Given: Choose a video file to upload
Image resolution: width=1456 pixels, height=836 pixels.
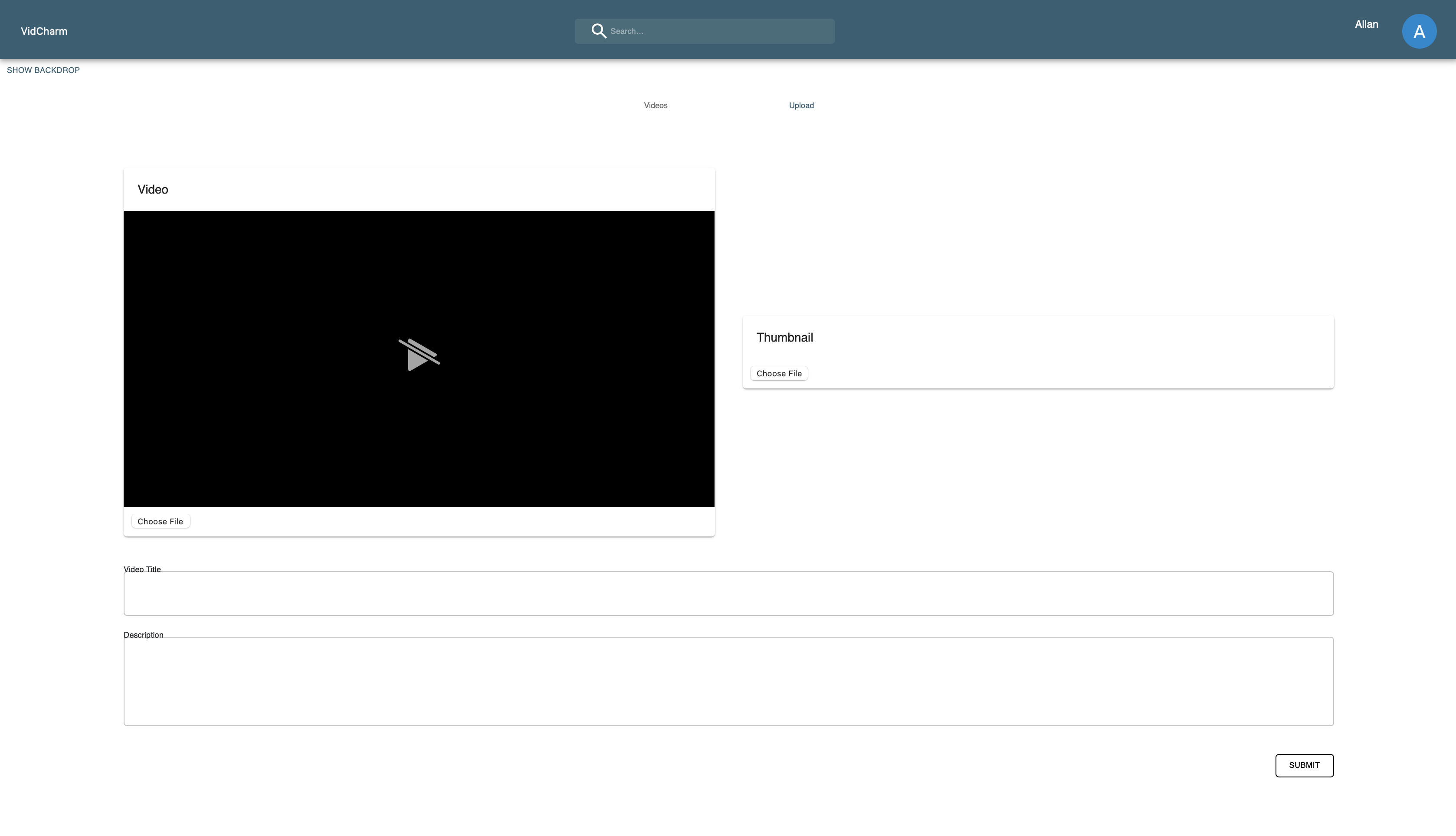Looking at the screenshot, I should point(160,521).
